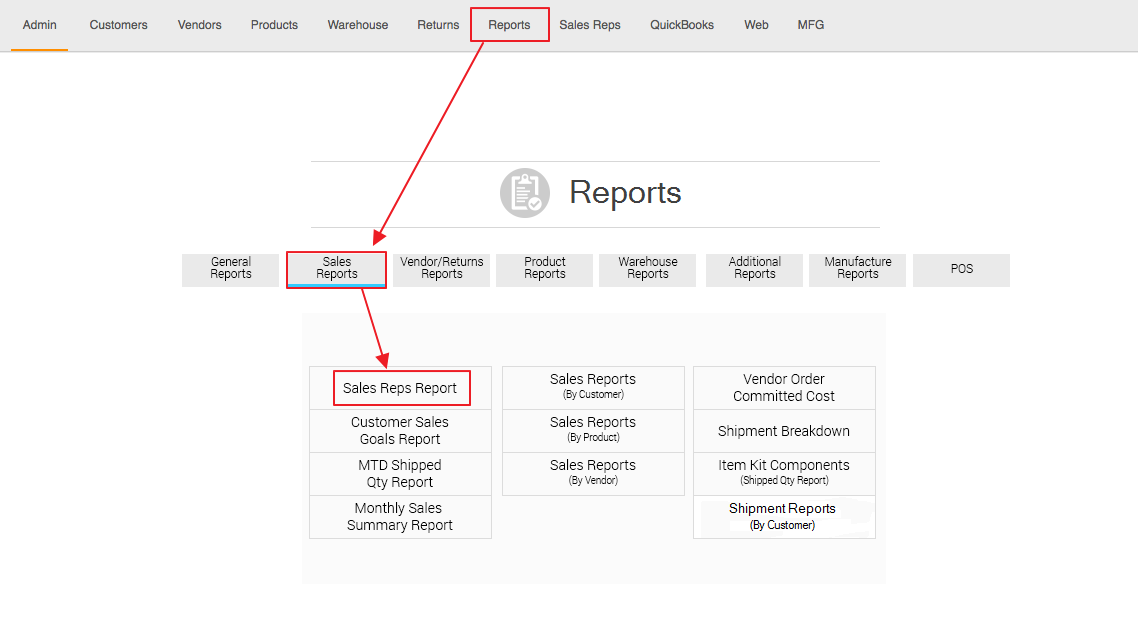The width and height of the screenshot is (1138, 627).
Task: Show the Manufacture Reports tab
Action: tap(857, 269)
